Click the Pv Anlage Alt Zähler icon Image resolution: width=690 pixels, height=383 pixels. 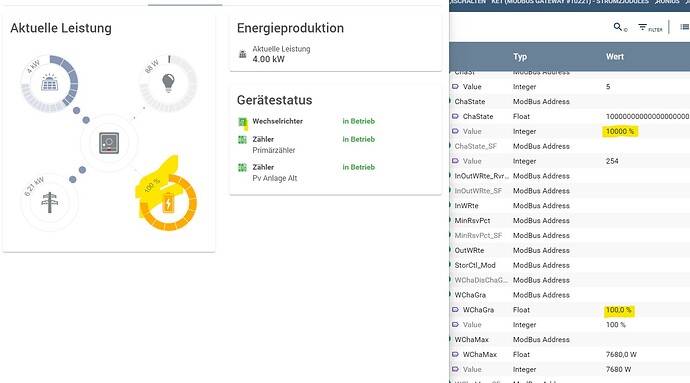click(242, 167)
